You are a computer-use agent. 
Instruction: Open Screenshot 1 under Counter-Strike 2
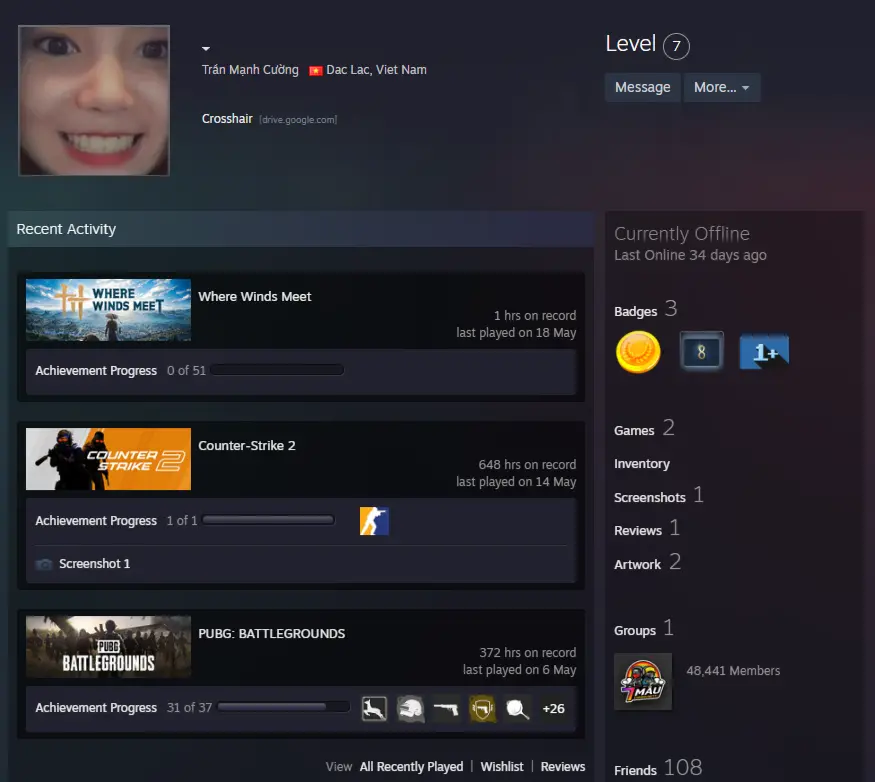point(94,564)
